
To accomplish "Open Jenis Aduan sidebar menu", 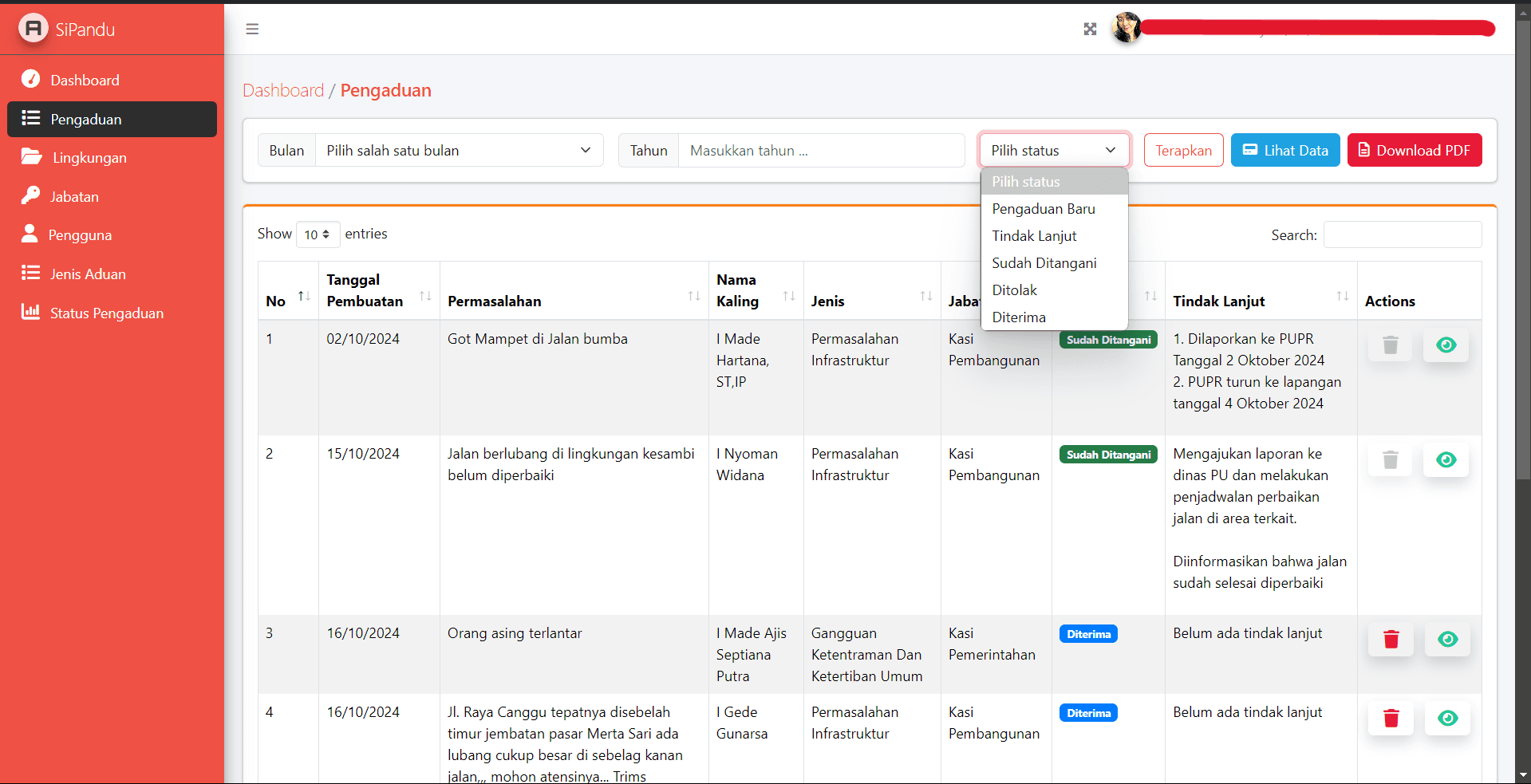I will pos(112,274).
